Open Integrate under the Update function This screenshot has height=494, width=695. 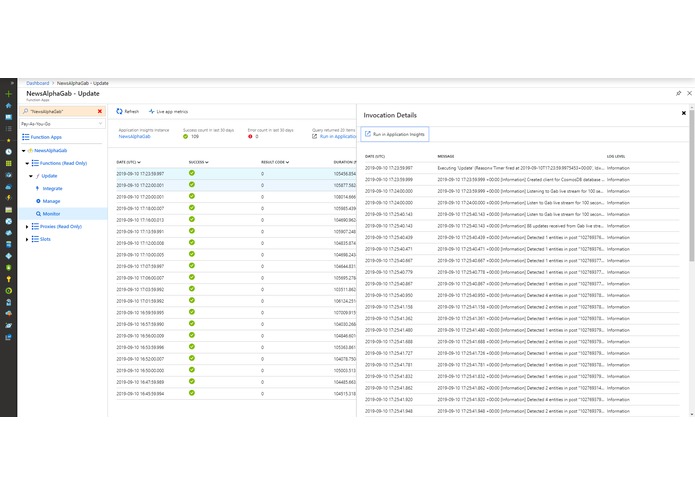[x=52, y=188]
